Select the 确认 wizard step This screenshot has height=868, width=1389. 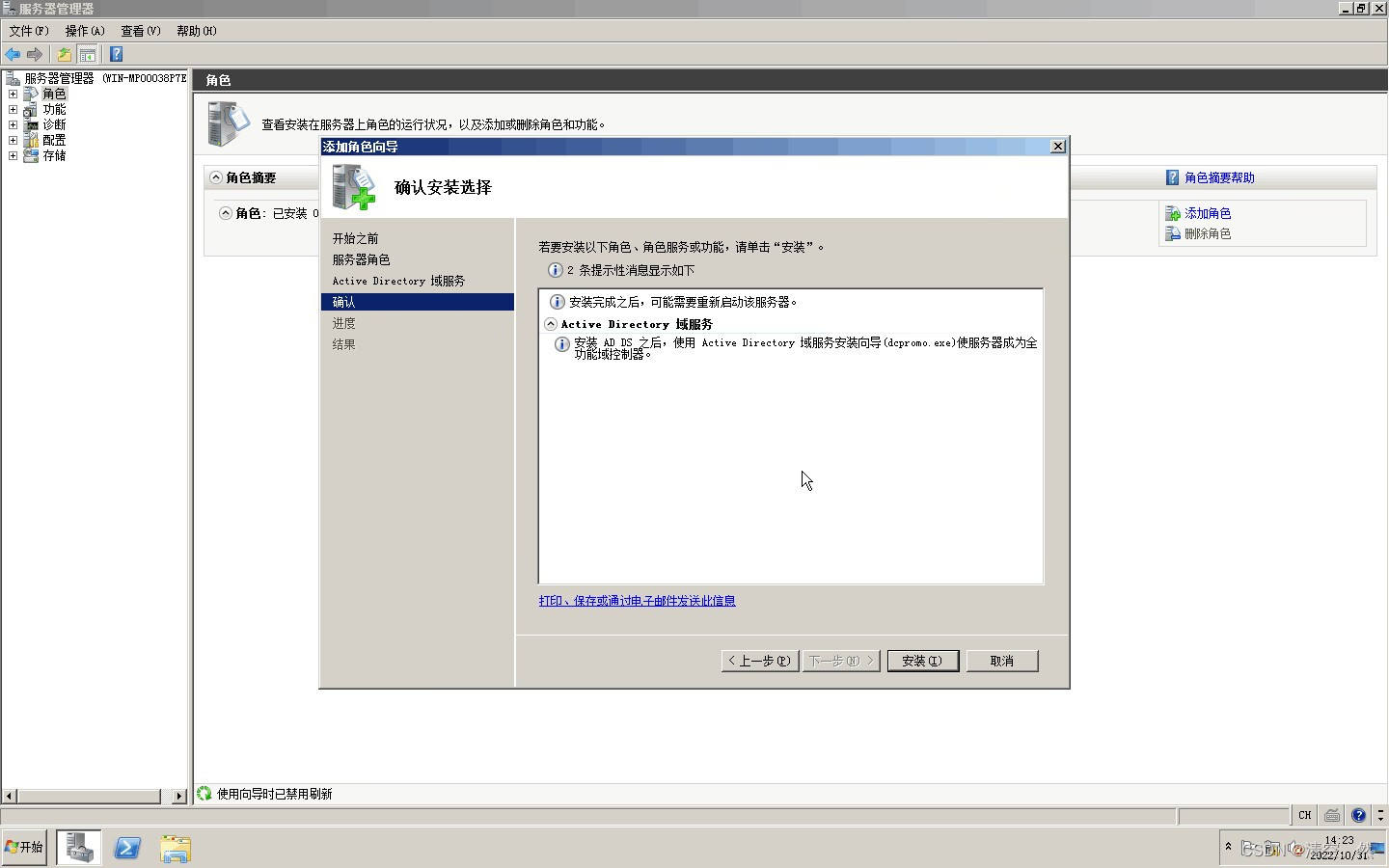417,302
